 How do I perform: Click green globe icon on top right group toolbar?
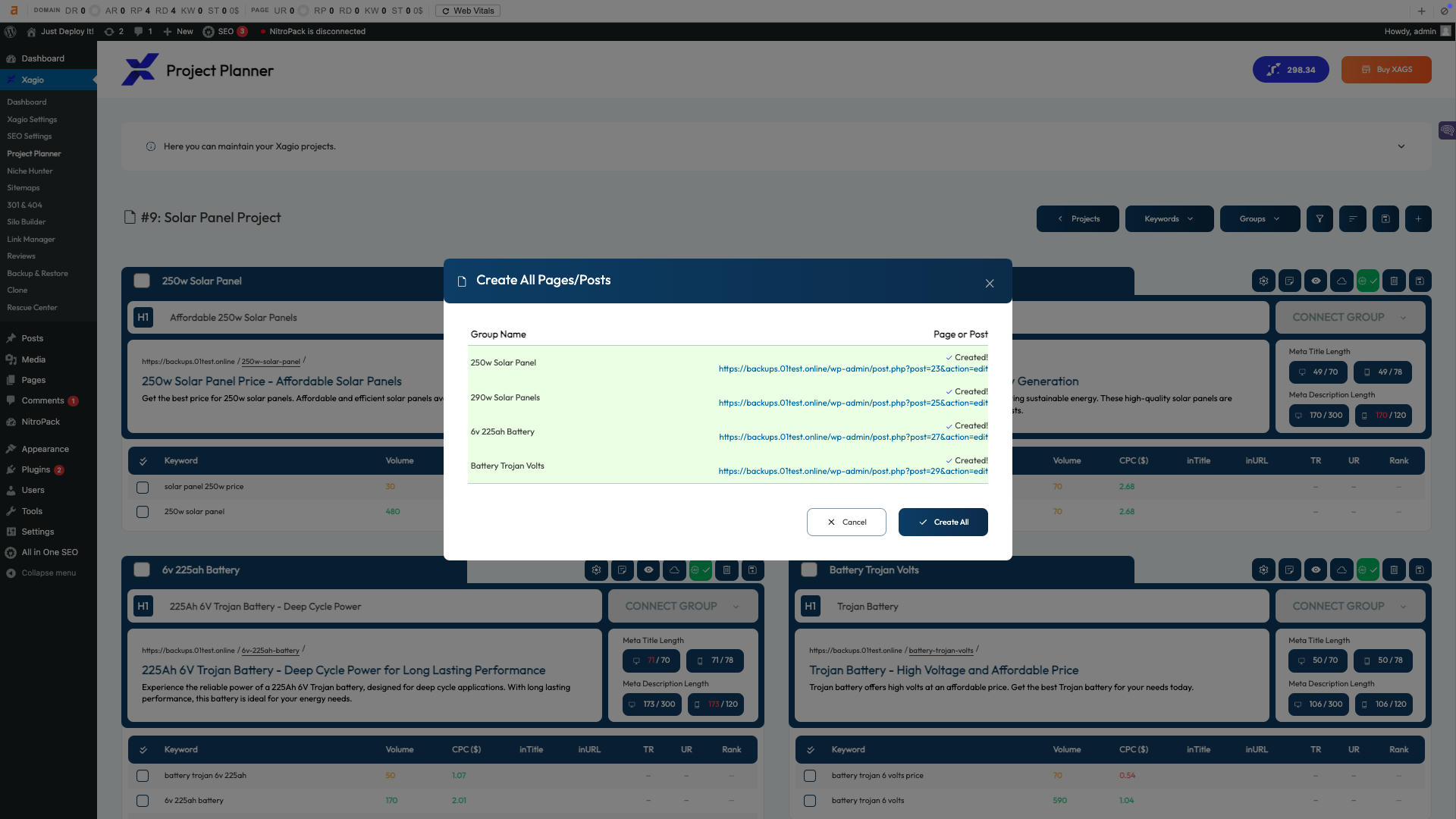coord(1367,281)
